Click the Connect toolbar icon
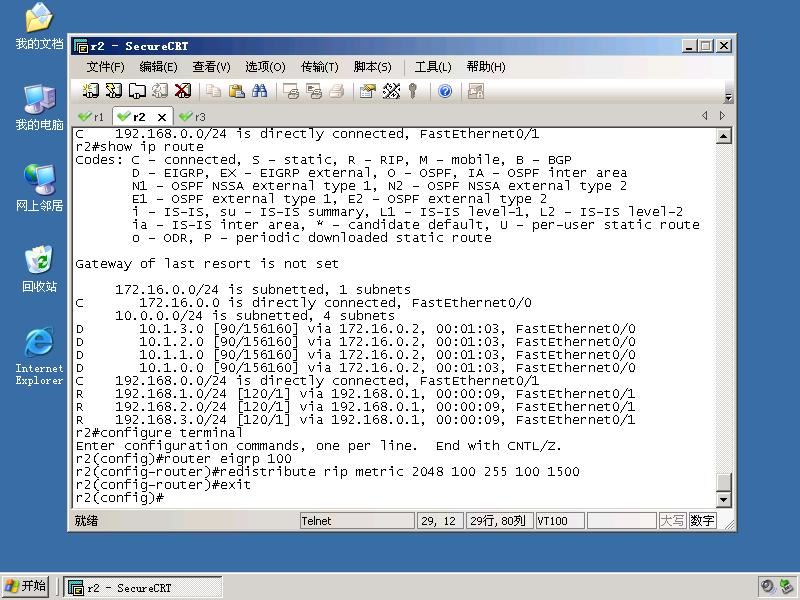Screen dimensions: 800x600 point(90,91)
